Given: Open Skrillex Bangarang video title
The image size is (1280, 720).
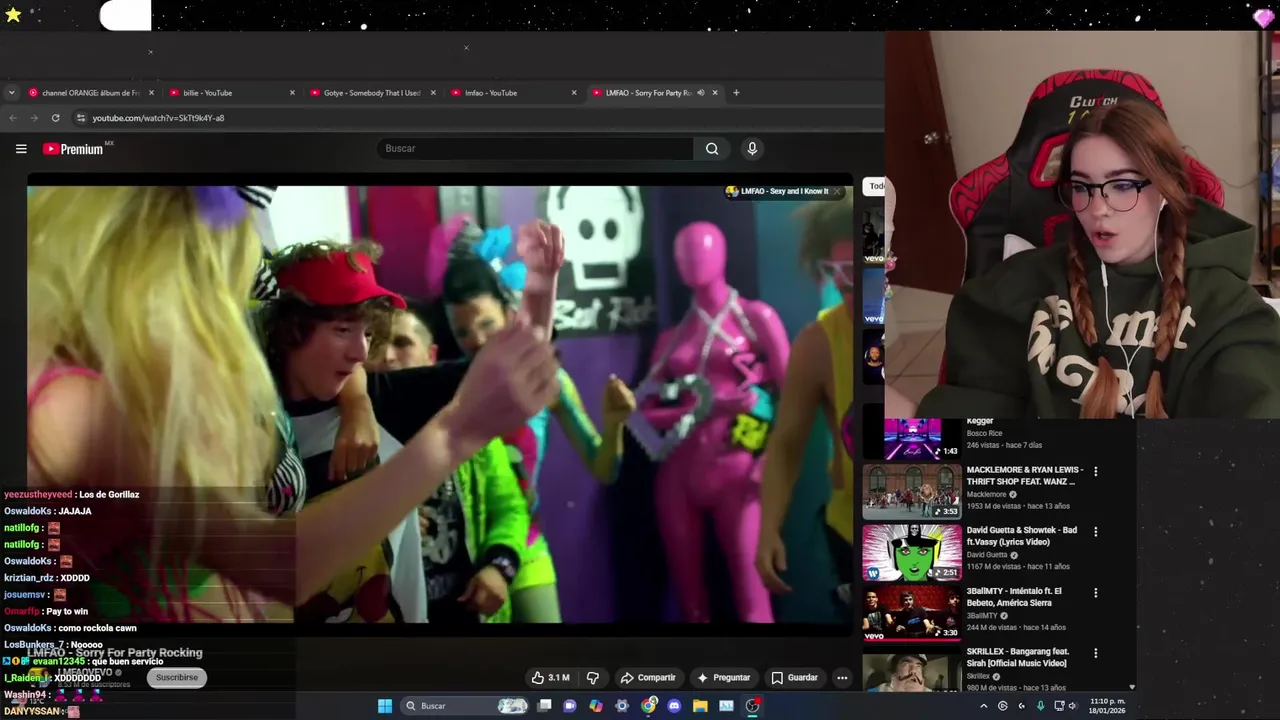Looking at the screenshot, I should [x=1017, y=657].
